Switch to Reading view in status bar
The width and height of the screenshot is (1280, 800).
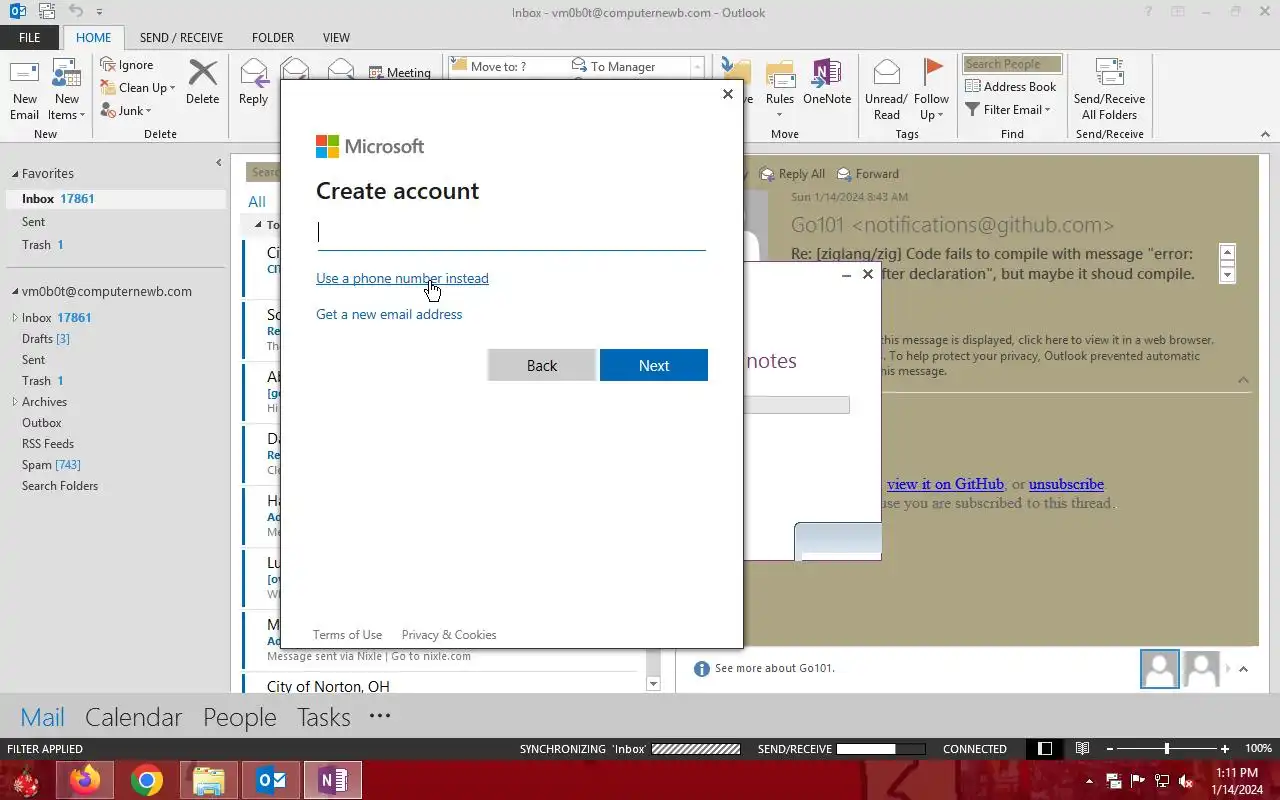click(1082, 749)
